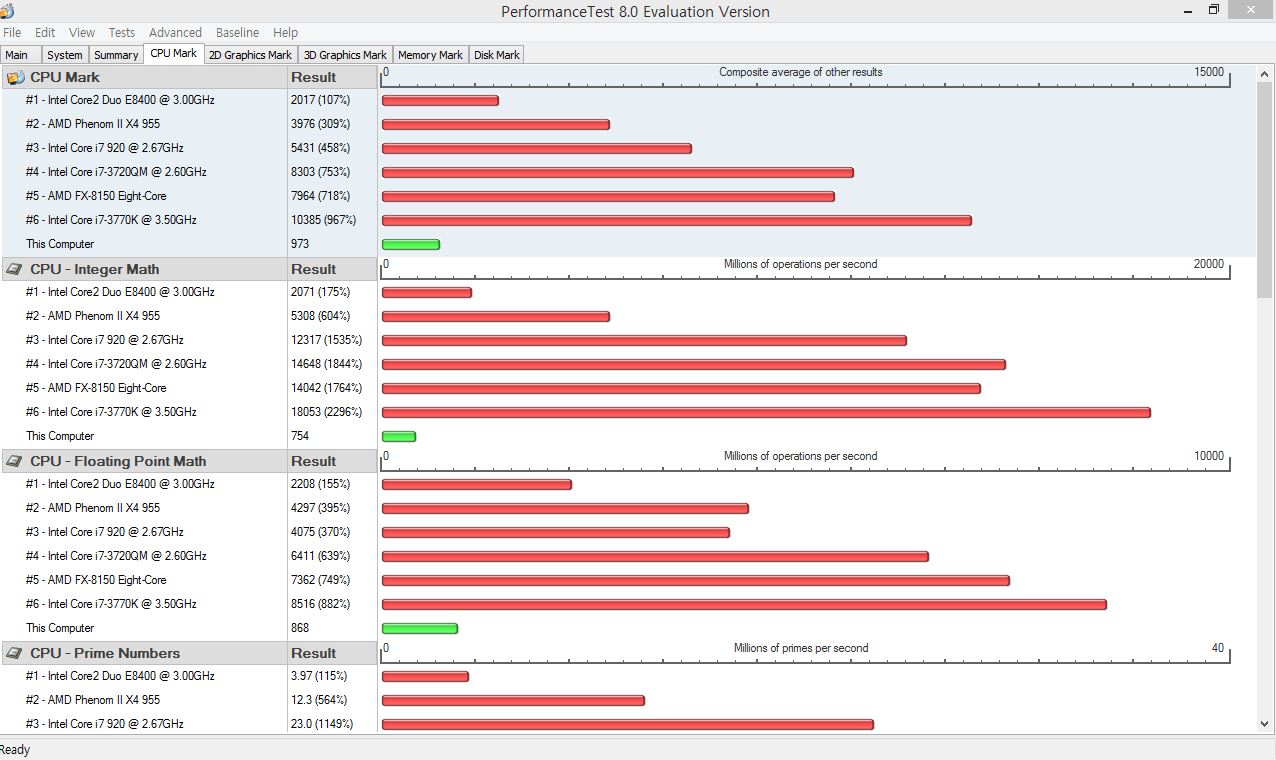Image resolution: width=1276 pixels, height=760 pixels.
Task: Switch to the 3D Graphics Mark tab
Action: [x=345, y=55]
